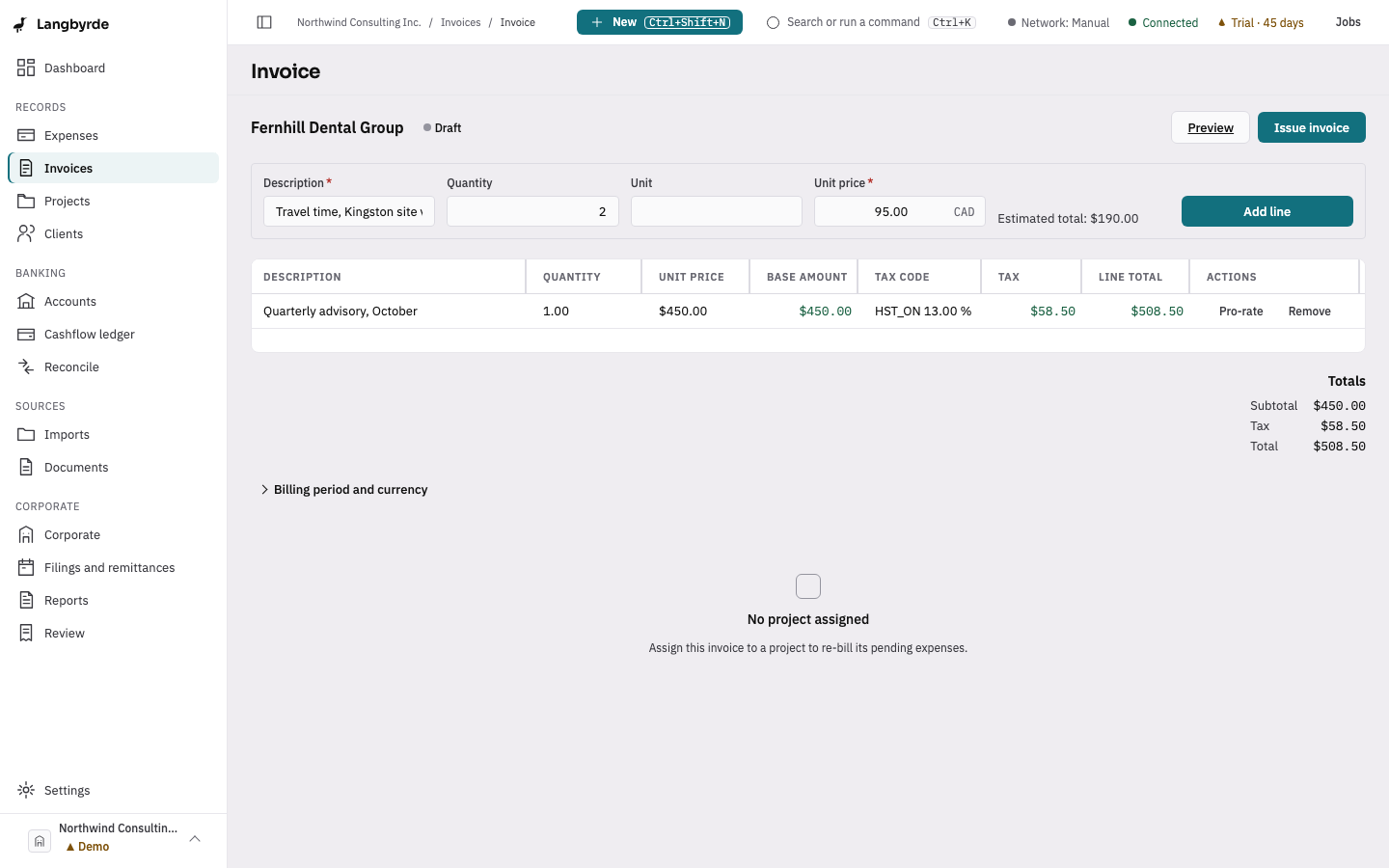
Task: Click the Filings calendar icon
Action: (x=26, y=567)
